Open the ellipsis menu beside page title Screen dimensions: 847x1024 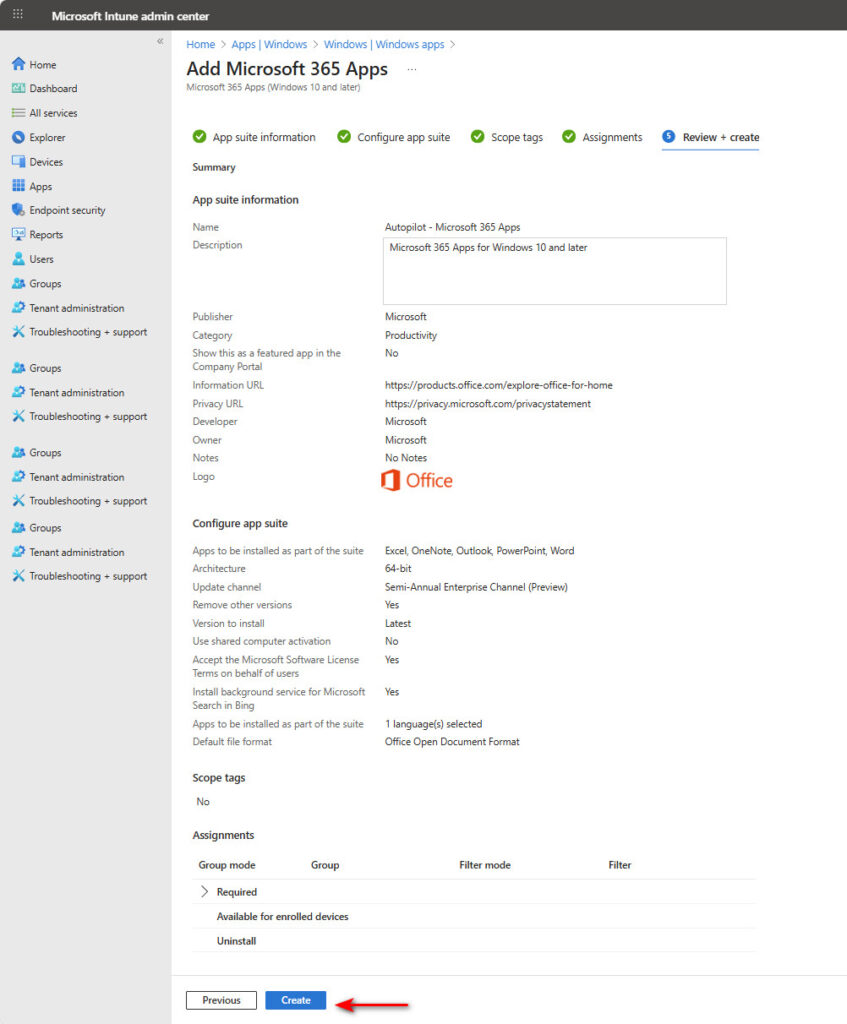click(x=411, y=69)
